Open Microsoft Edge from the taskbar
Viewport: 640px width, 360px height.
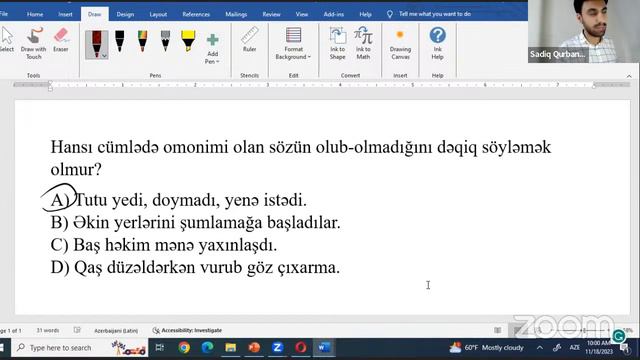pos(207,348)
